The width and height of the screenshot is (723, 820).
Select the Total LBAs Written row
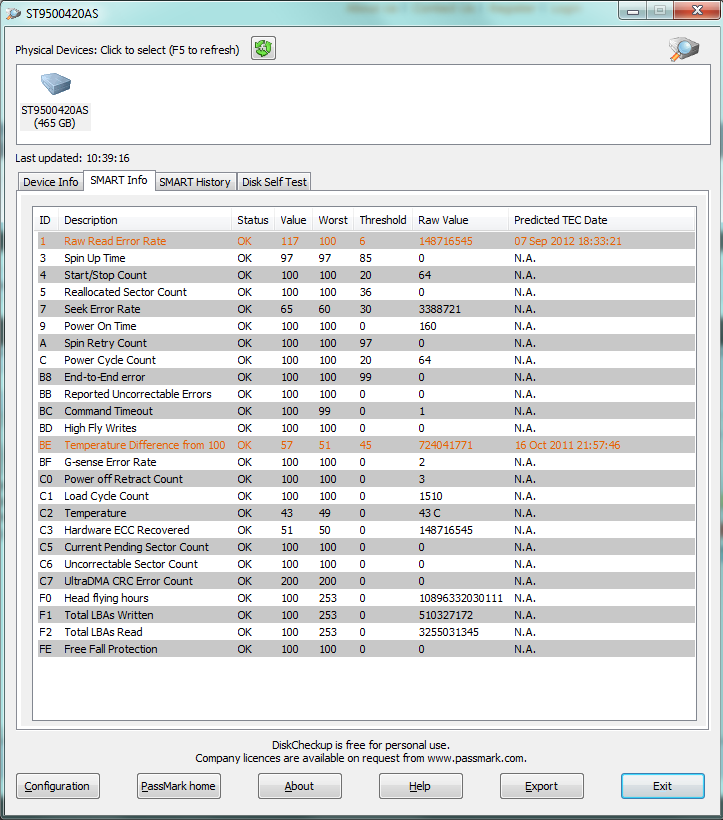[366, 615]
